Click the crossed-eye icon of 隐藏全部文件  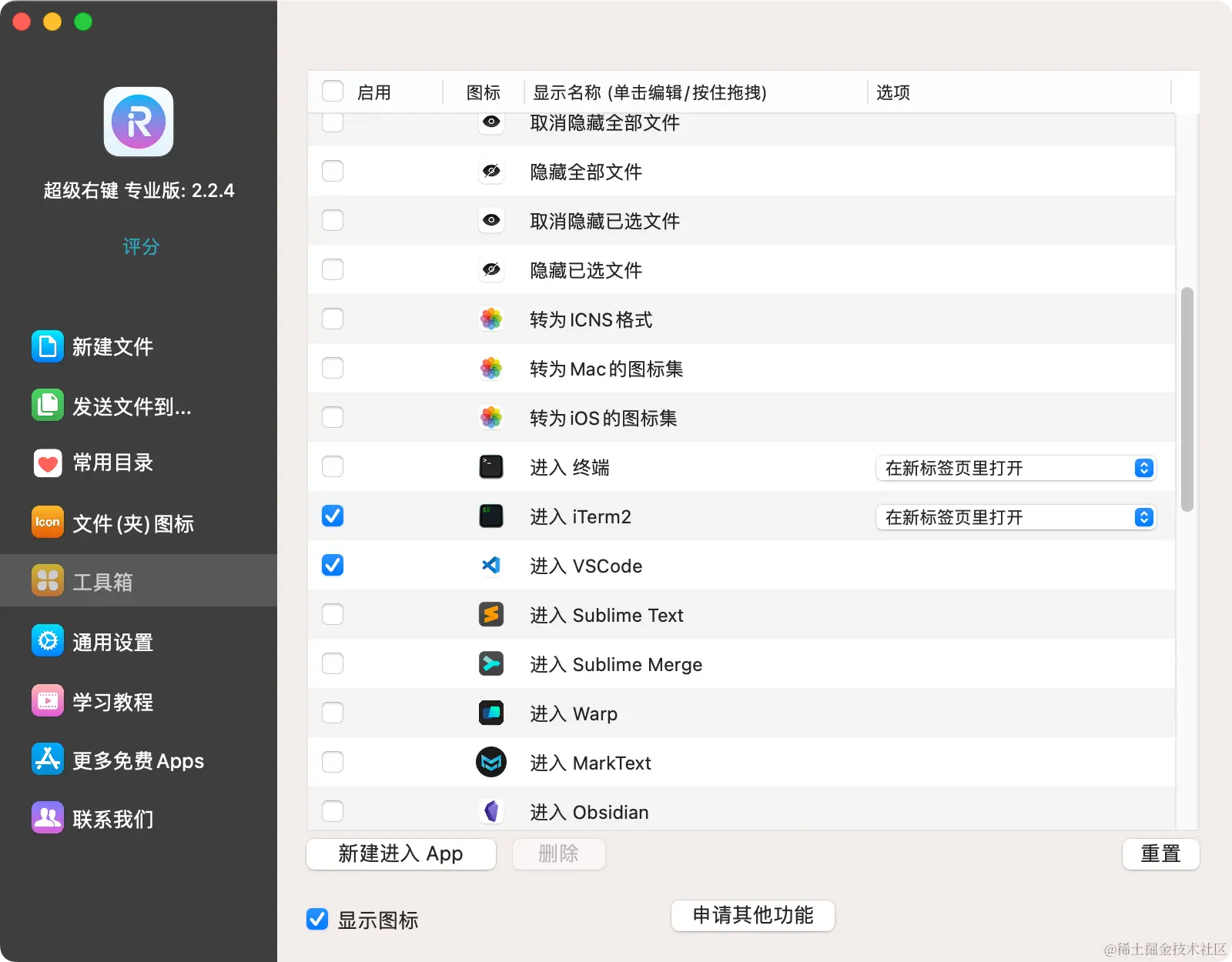(x=491, y=171)
